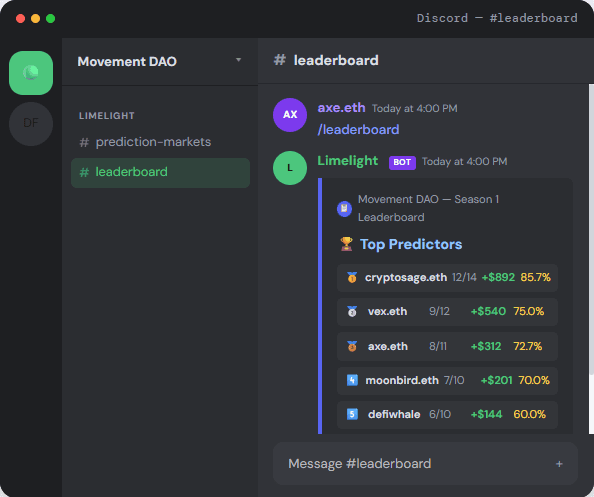This screenshot has height=497, width=594.
Task: Click the Top Predictors embed title
Action: click(x=411, y=244)
